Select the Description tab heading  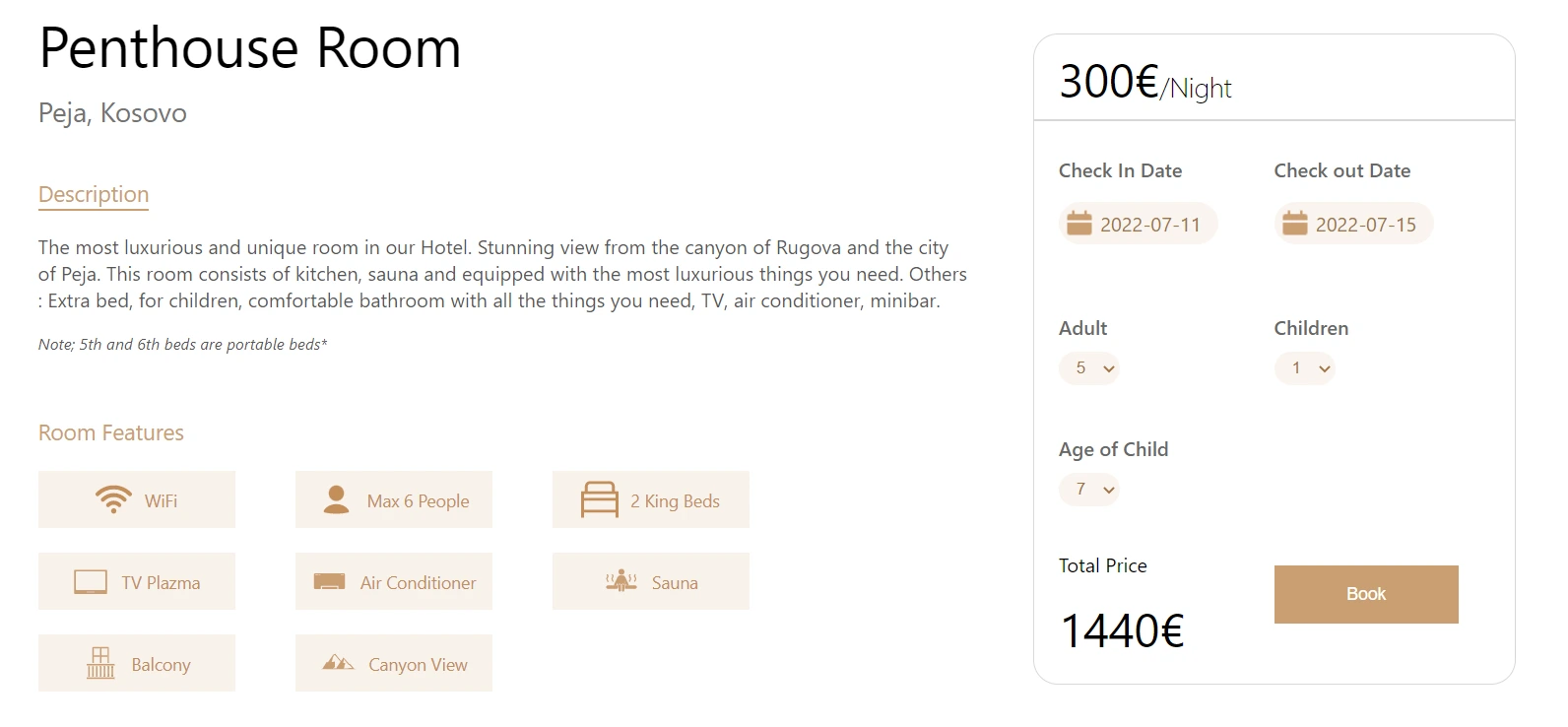click(94, 194)
